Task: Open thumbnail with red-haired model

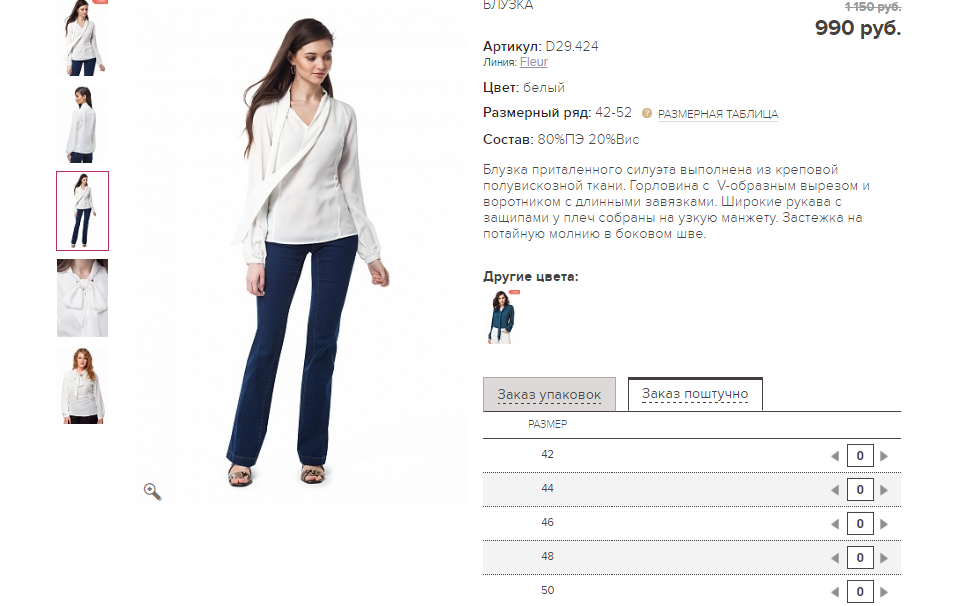Action: (x=82, y=385)
